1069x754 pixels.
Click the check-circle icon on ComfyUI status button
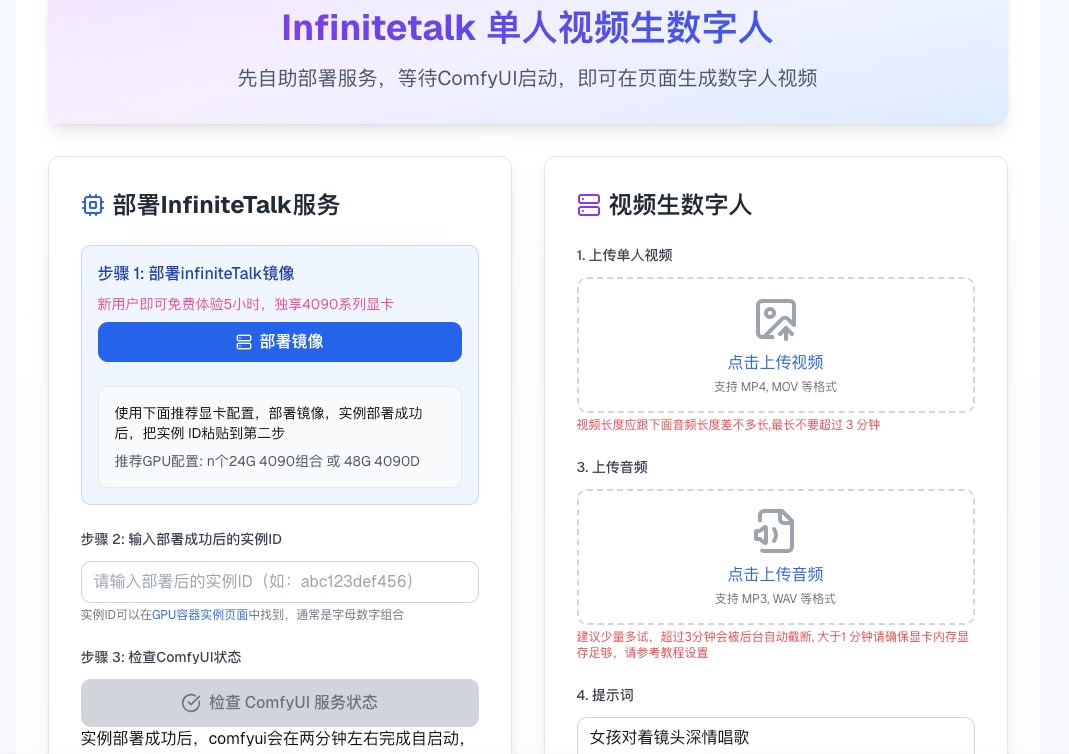191,703
